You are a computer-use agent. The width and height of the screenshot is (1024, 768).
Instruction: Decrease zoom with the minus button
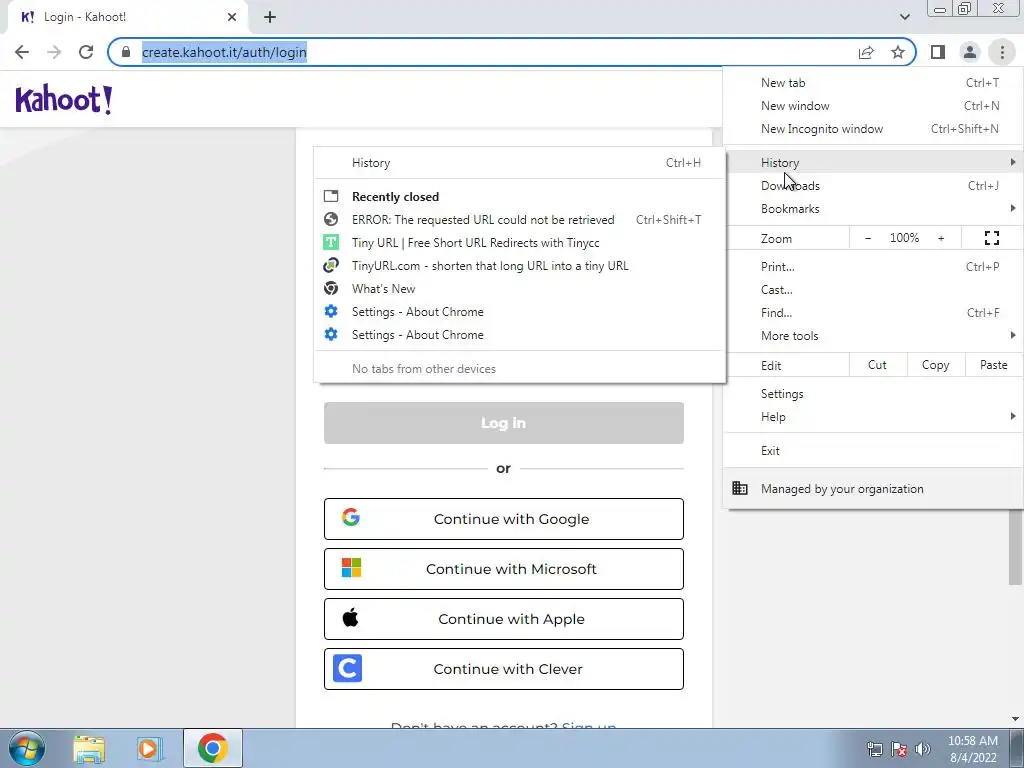(x=868, y=238)
